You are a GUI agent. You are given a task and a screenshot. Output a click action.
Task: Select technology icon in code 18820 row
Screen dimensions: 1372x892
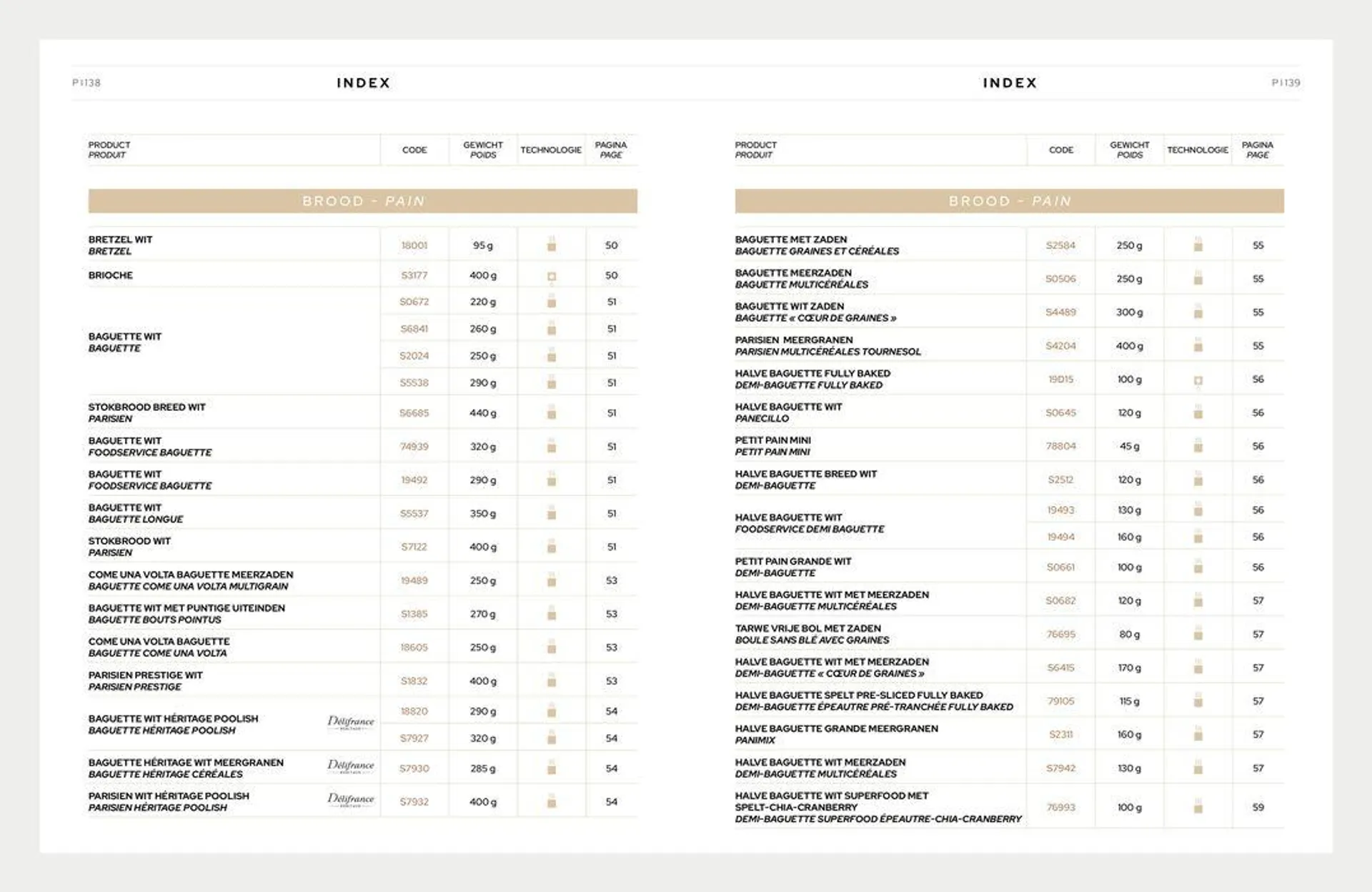552,710
